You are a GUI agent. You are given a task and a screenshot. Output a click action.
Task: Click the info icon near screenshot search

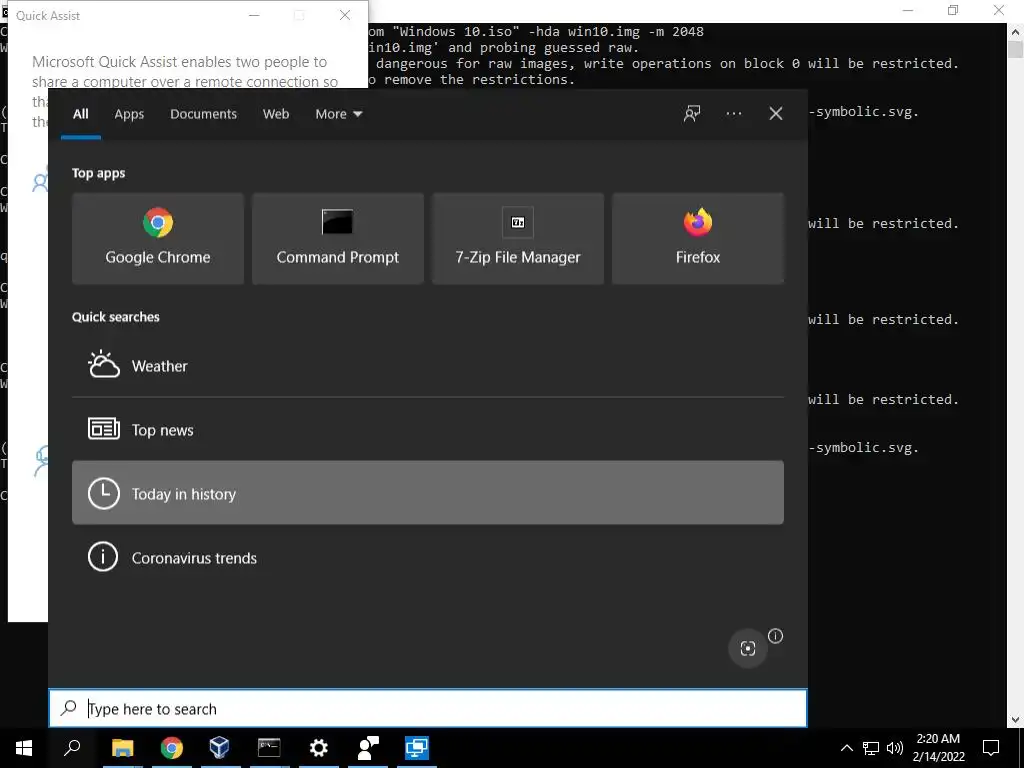click(775, 636)
